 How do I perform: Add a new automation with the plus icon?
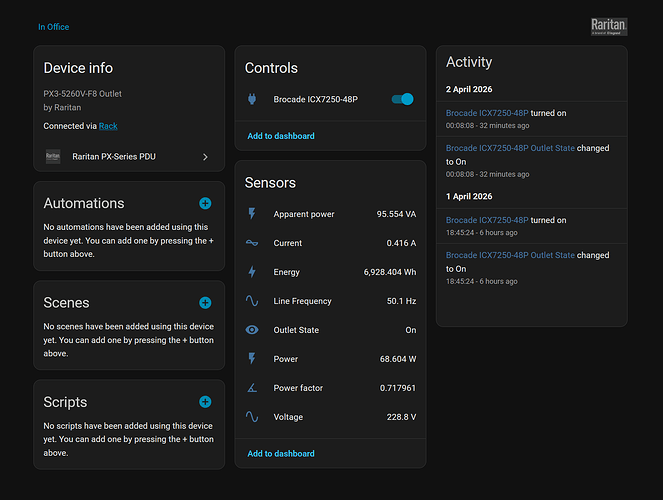(x=205, y=203)
